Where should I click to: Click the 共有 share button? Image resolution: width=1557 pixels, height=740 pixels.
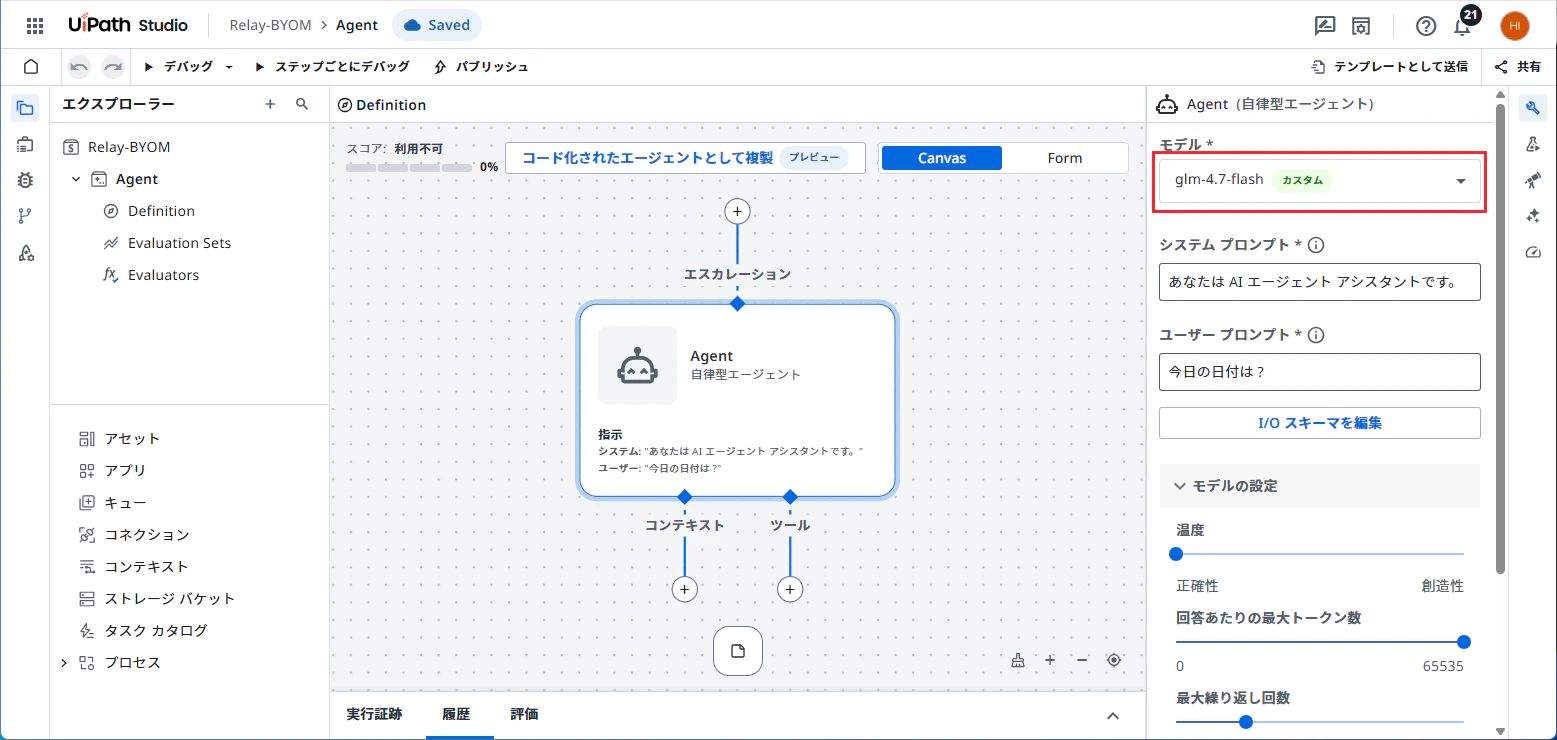point(1517,67)
